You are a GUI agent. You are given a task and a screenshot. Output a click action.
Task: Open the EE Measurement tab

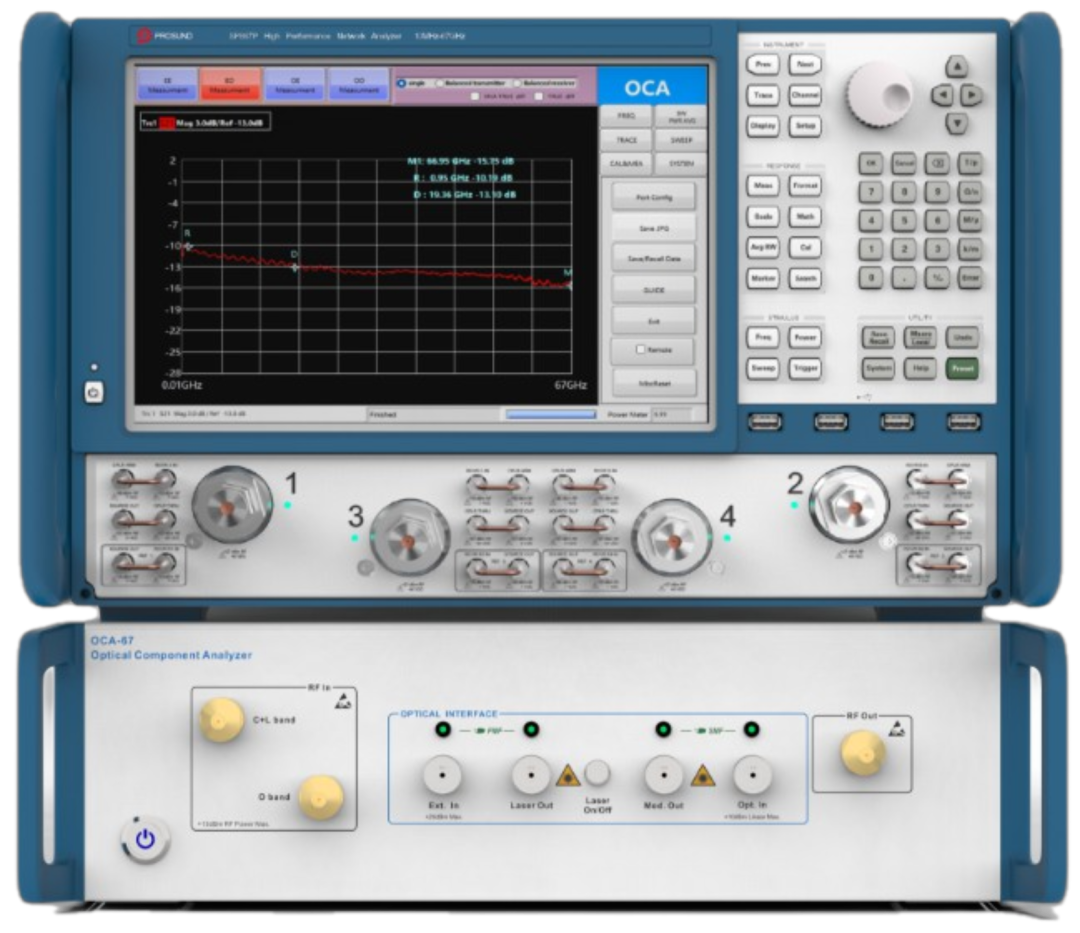click(167, 85)
